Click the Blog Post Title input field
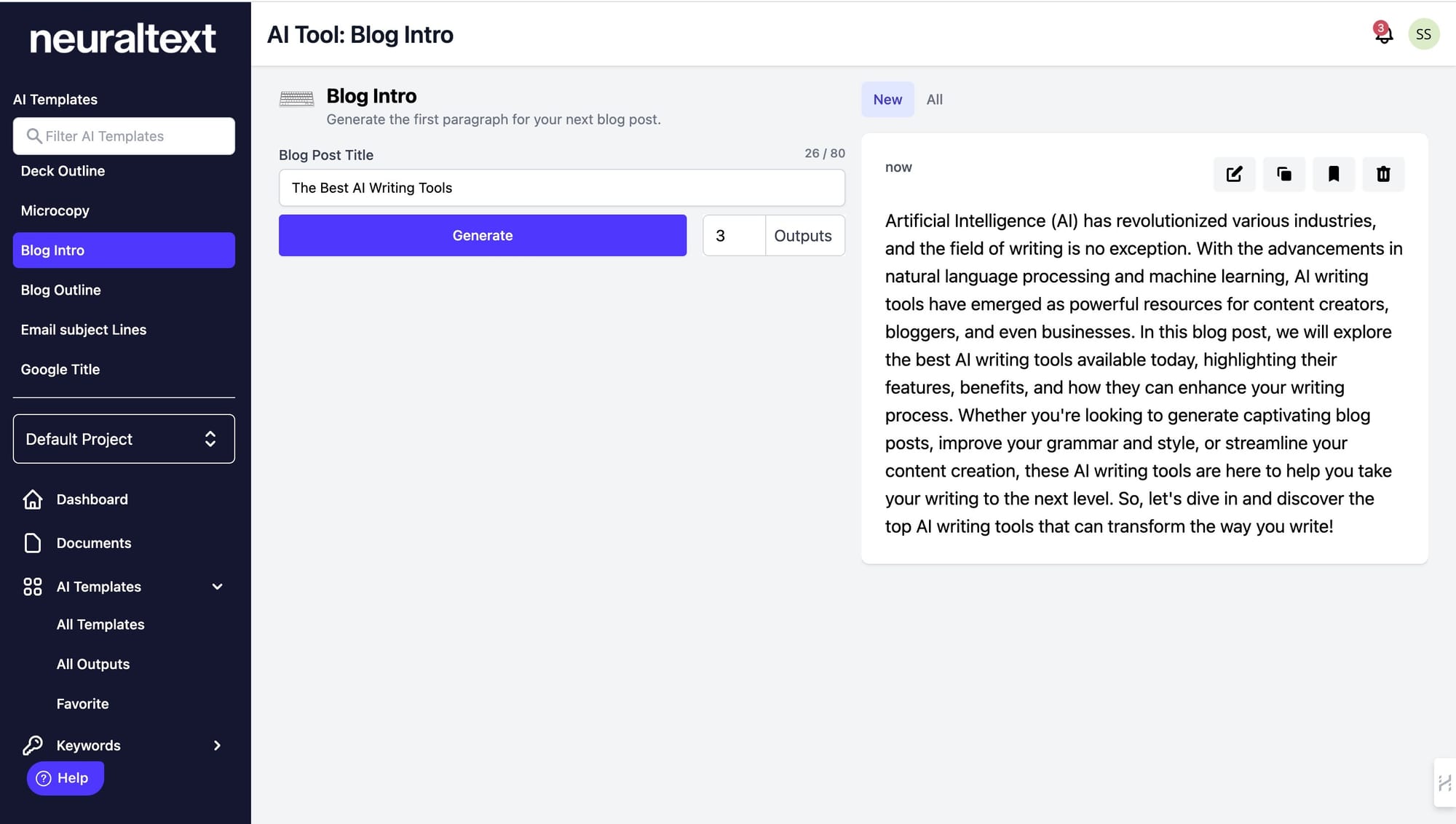The image size is (1456, 824). click(562, 188)
